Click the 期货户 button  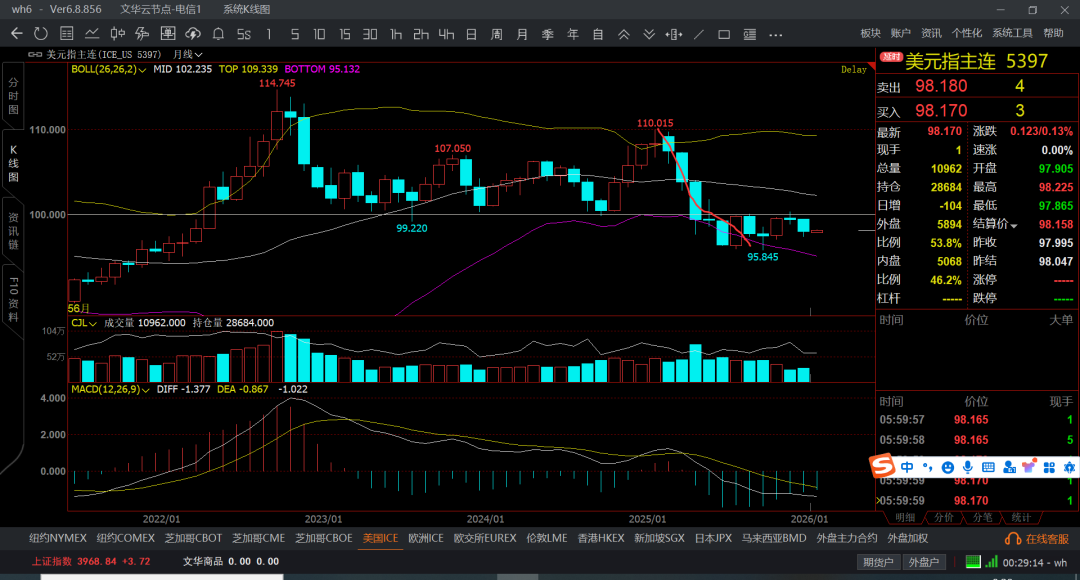pyautogui.click(x=878, y=562)
